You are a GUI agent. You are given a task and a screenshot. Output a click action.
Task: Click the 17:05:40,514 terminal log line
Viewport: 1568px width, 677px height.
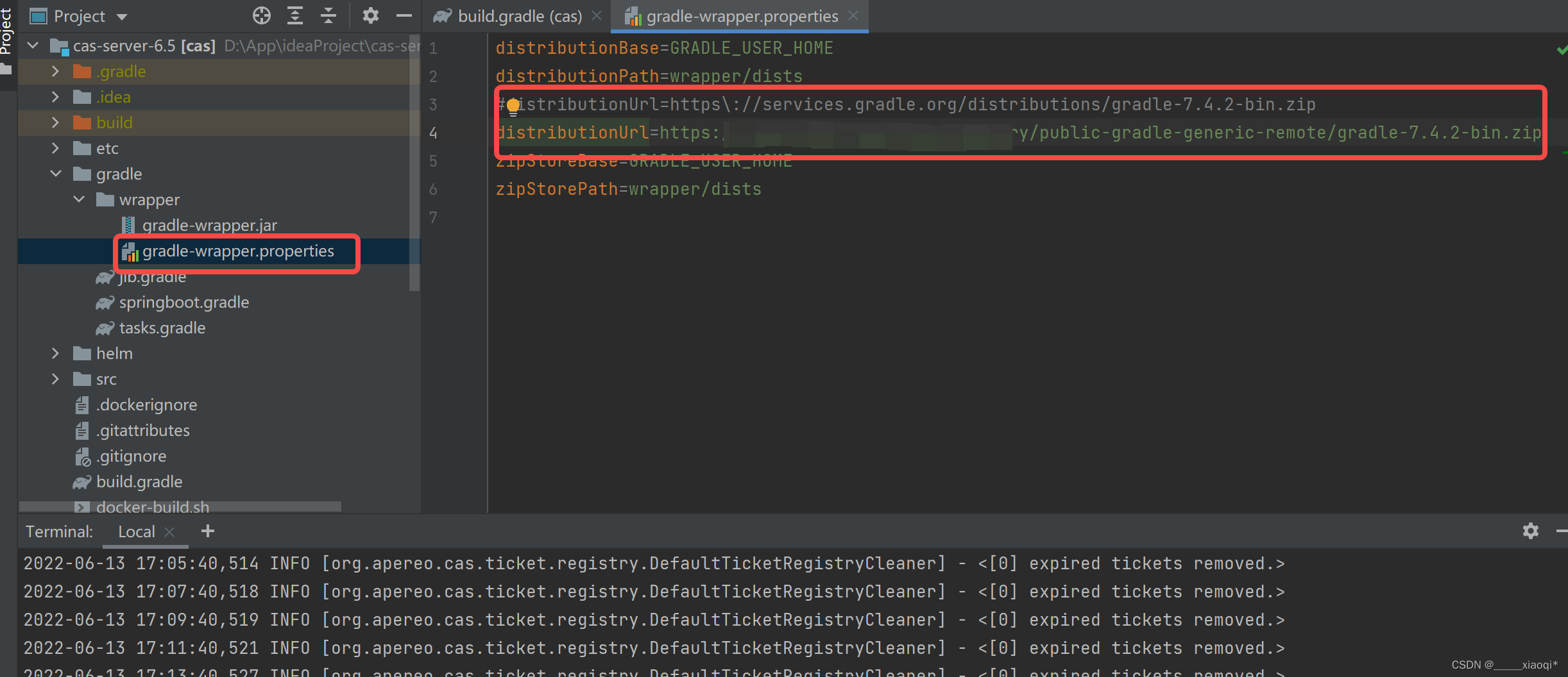(x=654, y=564)
